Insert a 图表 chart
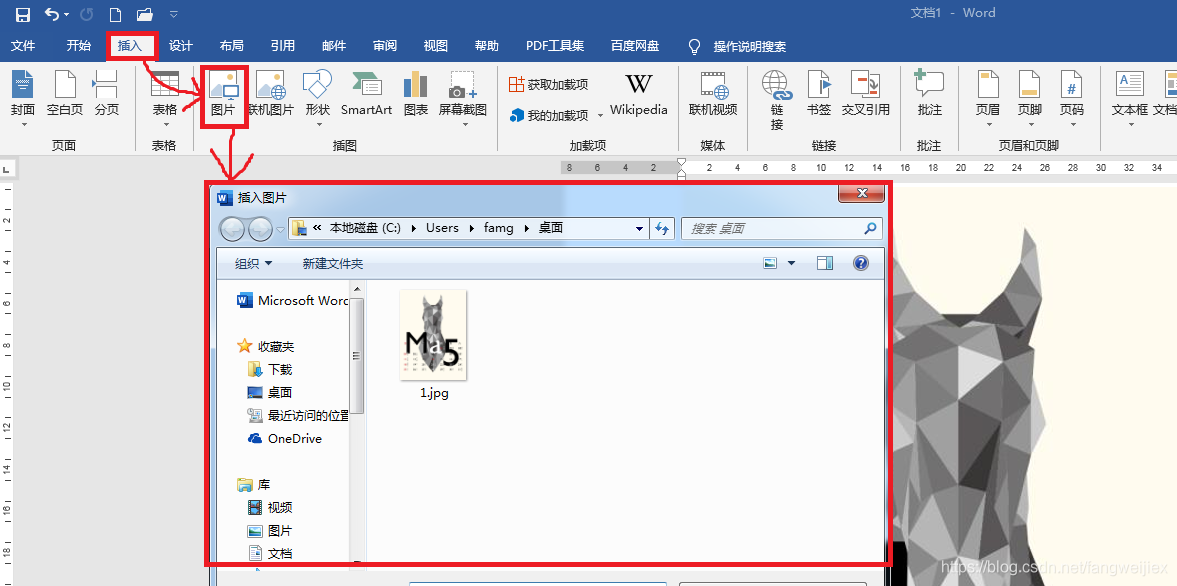This screenshot has width=1177, height=586. coord(415,95)
